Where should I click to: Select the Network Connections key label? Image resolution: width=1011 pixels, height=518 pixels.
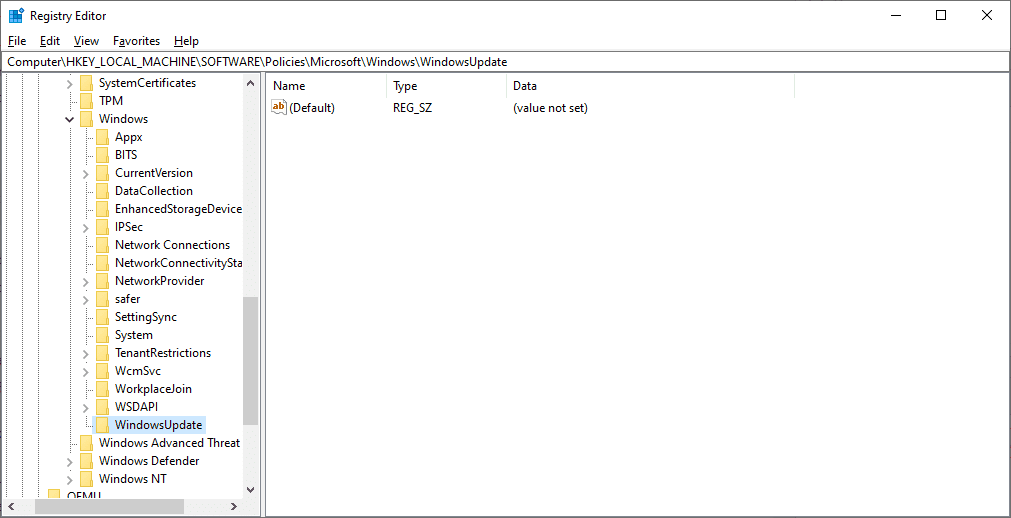pyautogui.click(x=173, y=246)
